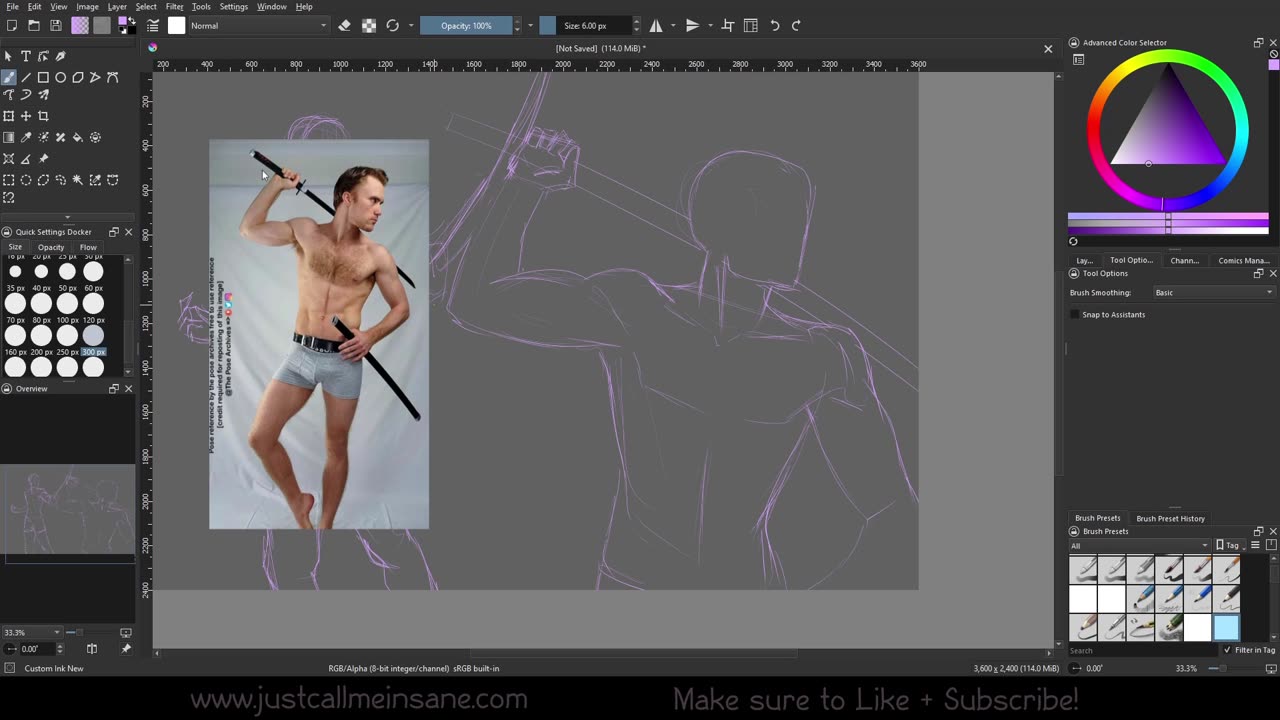The image size is (1280, 720).
Task: Switch to the Comics Manager tab
Action: point(1243,260)
